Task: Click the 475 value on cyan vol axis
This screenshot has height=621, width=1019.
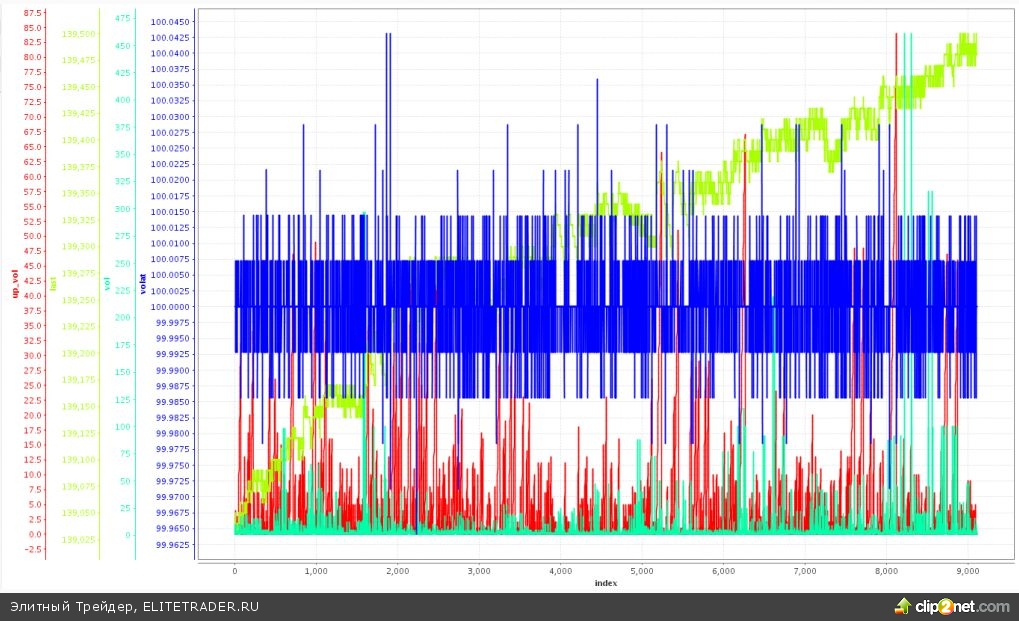Action: tap(122, 18)
